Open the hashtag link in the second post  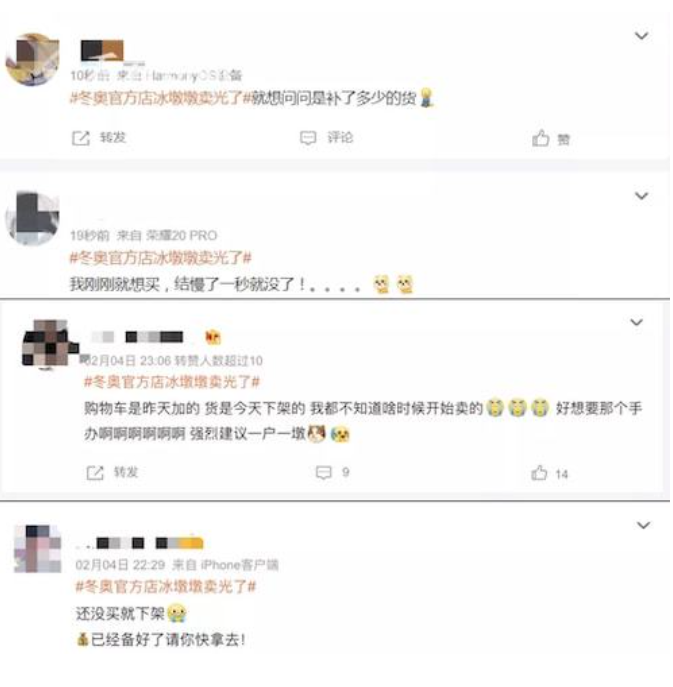[160, 258]
